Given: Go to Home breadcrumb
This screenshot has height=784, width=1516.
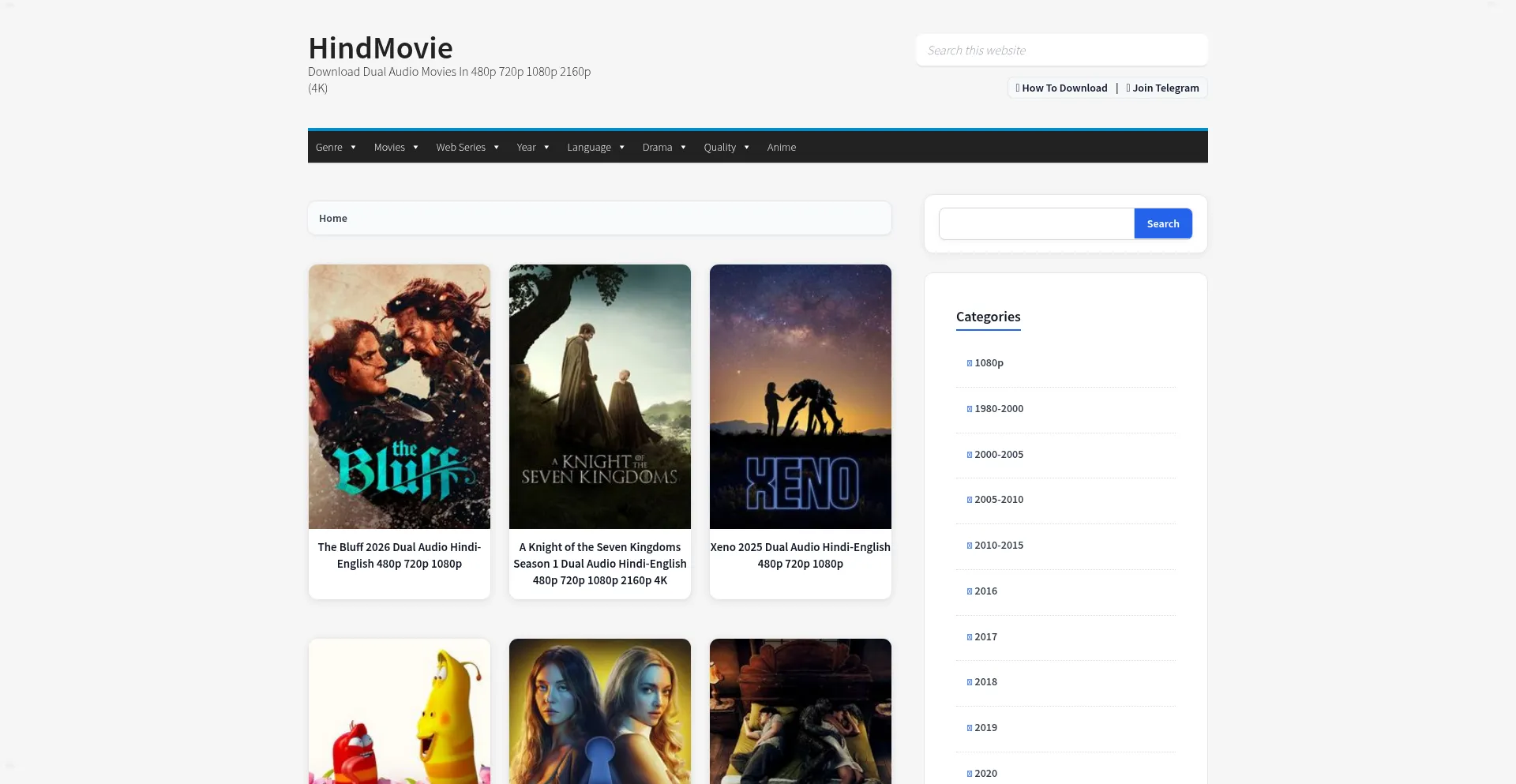Looking at the screenshot, I should pos(333,218).
